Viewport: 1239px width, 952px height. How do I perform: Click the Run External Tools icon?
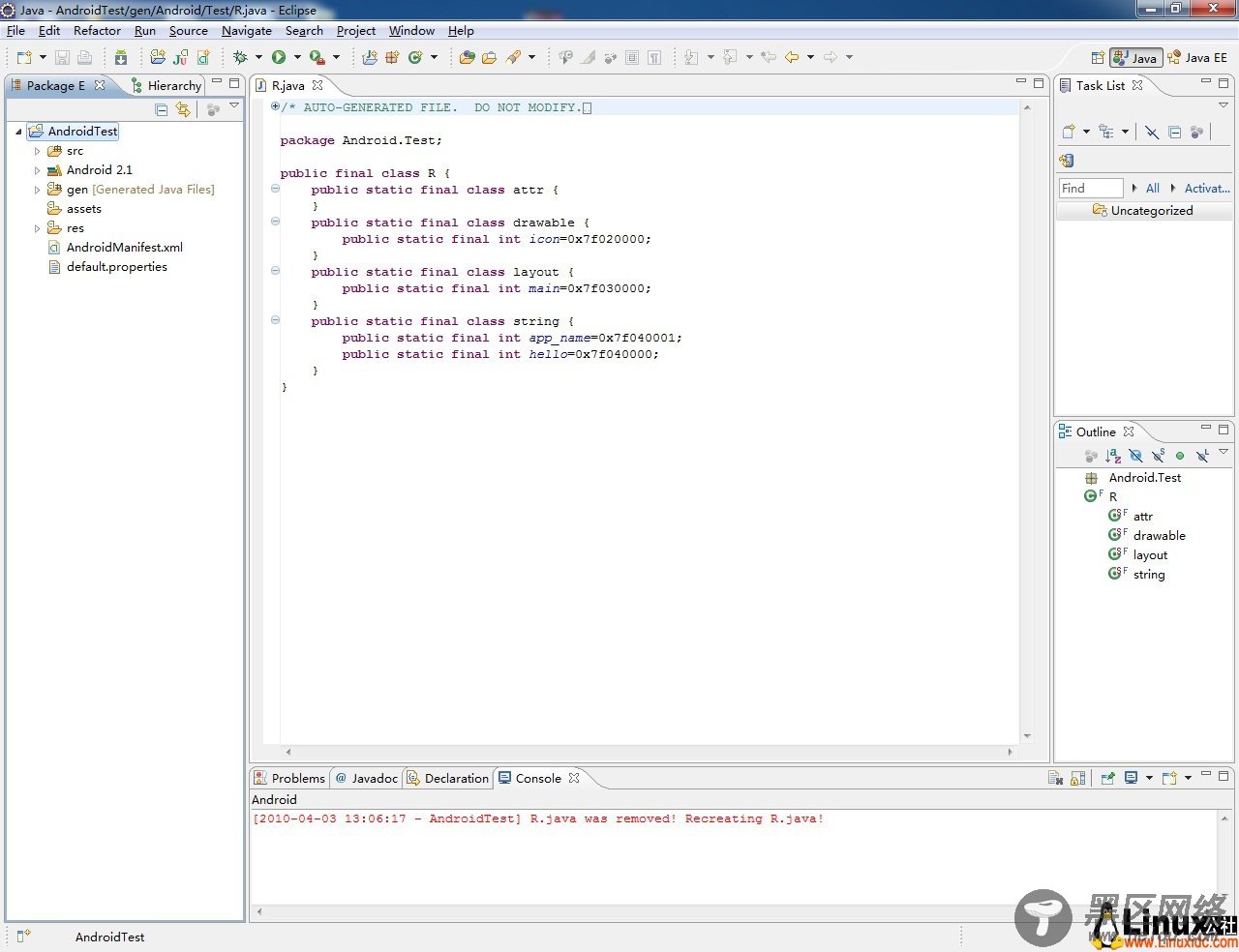[x=317, y=57]
